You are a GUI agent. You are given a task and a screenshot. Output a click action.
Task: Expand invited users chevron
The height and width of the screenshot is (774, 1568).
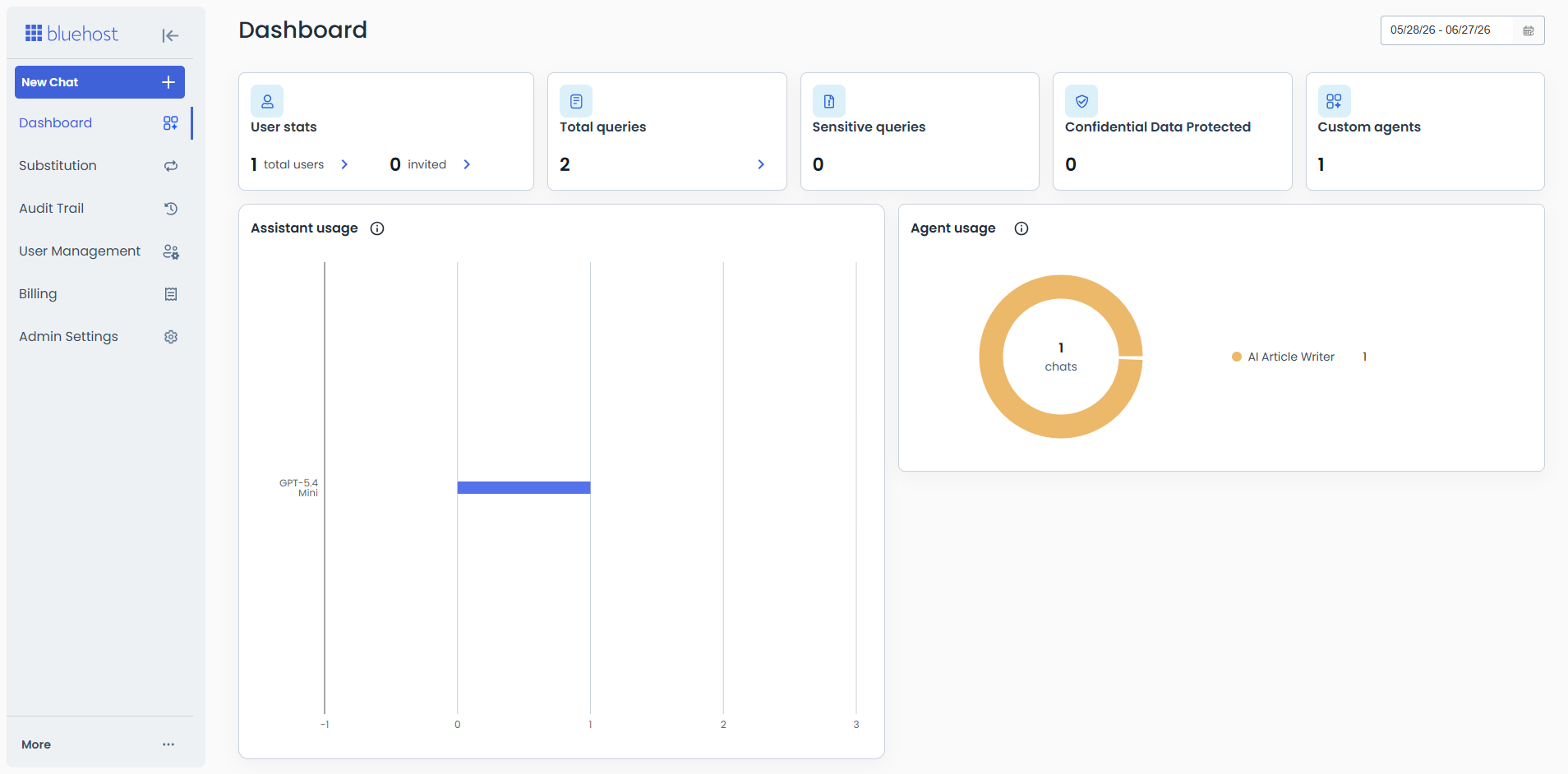(467, 164)
